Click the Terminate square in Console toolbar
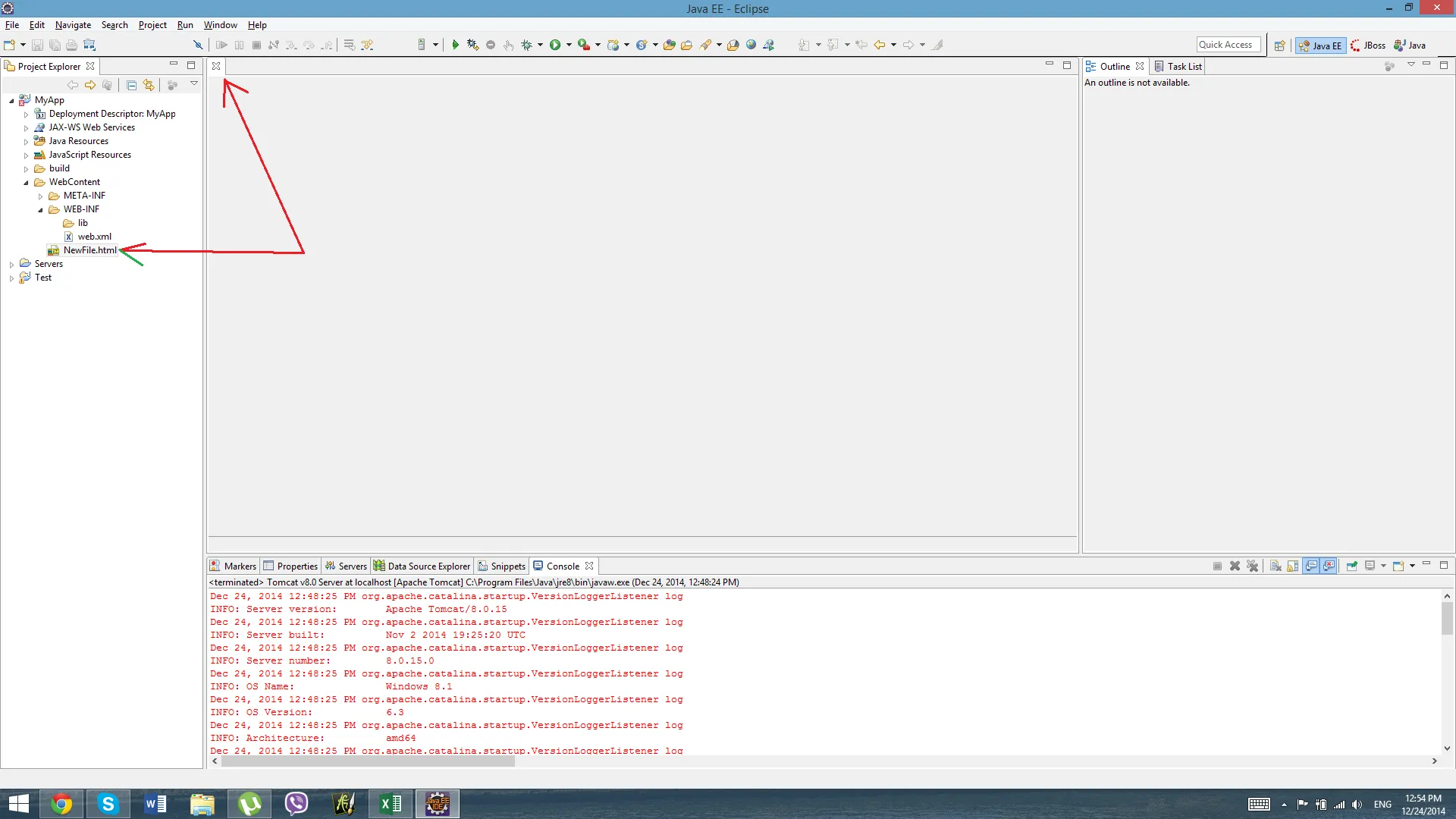The image size is (1456, 819). pyautogui.click(x=1217, y=566)
